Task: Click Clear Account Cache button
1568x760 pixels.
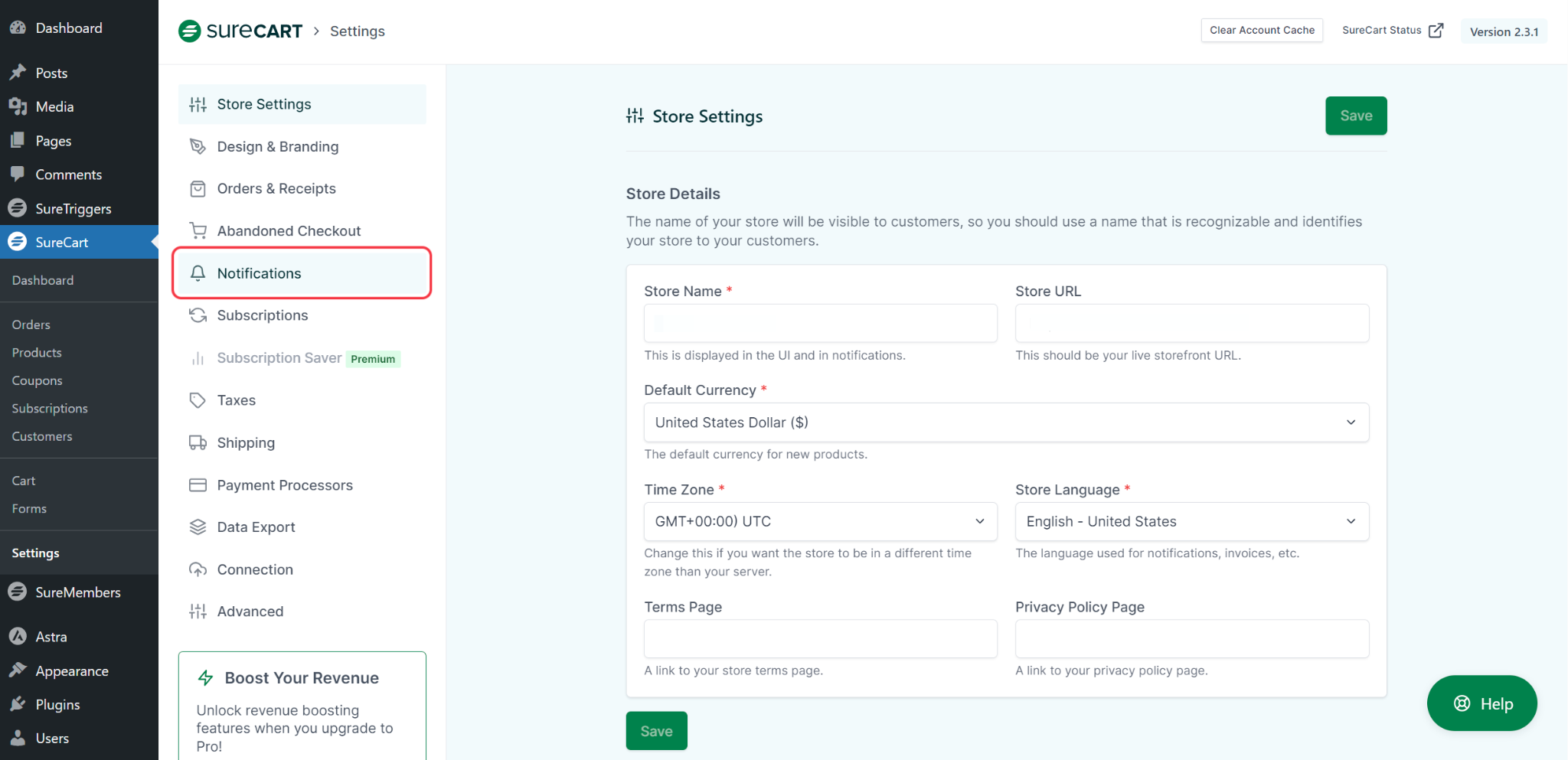Action: [x=1262, y=30]
